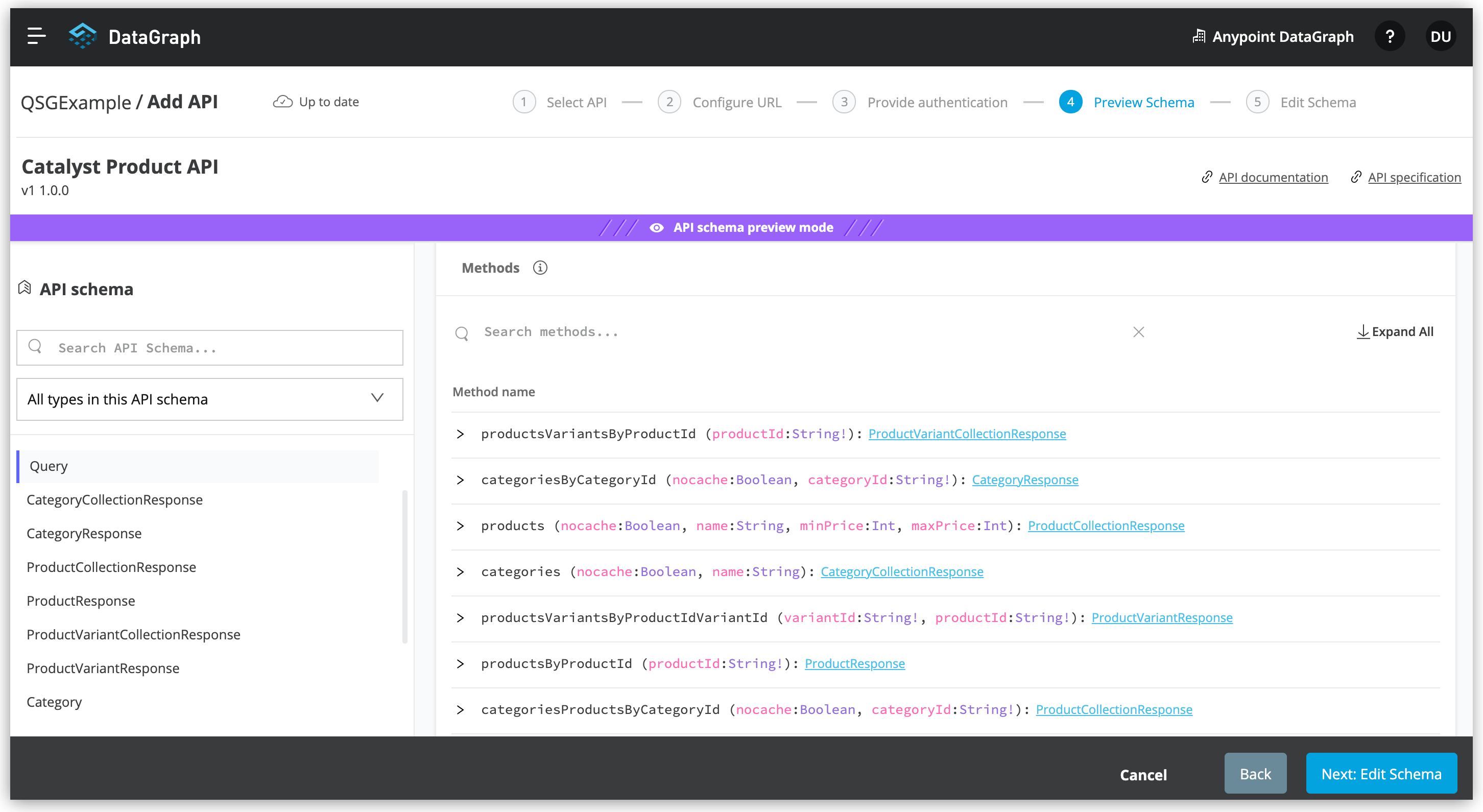
Task: Click the Expand All methods button
Action: (x=1394, y=332)
